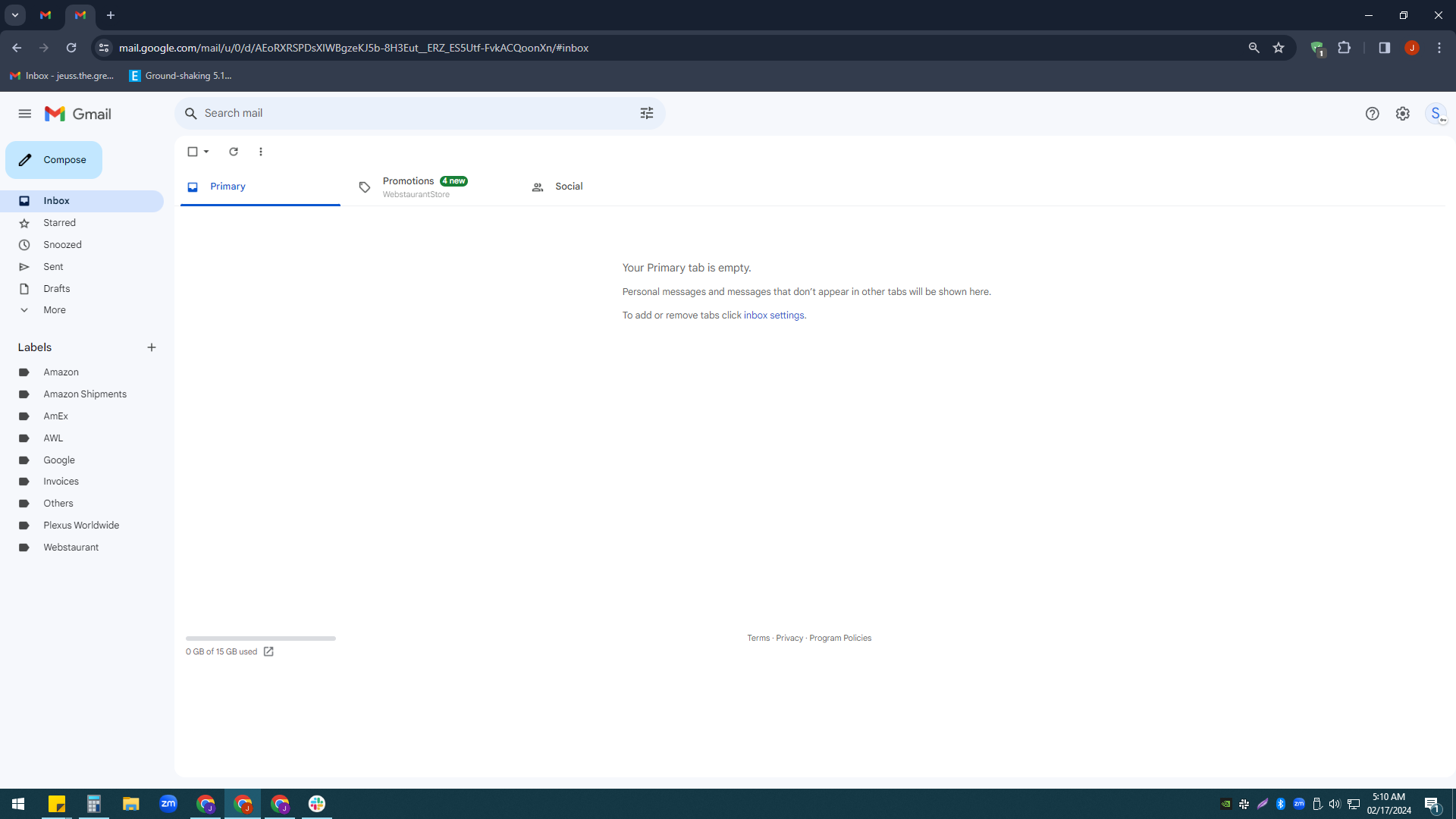This screenshot has width=1456, height=819.
Task: Tick the select-all messages checkbox
Action: (x=193, y=152)
